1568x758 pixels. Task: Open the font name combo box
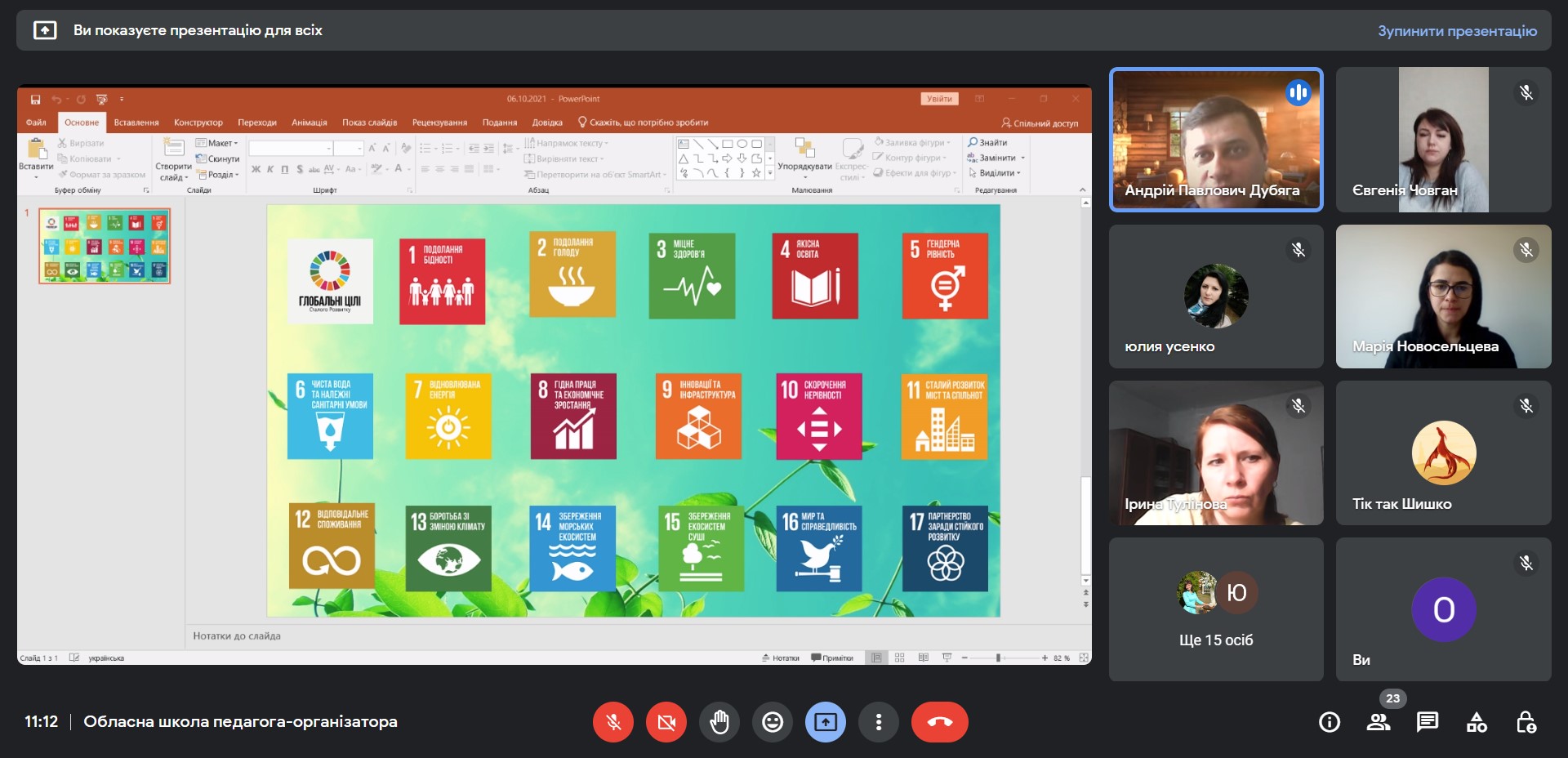click(x=291, y=148)
